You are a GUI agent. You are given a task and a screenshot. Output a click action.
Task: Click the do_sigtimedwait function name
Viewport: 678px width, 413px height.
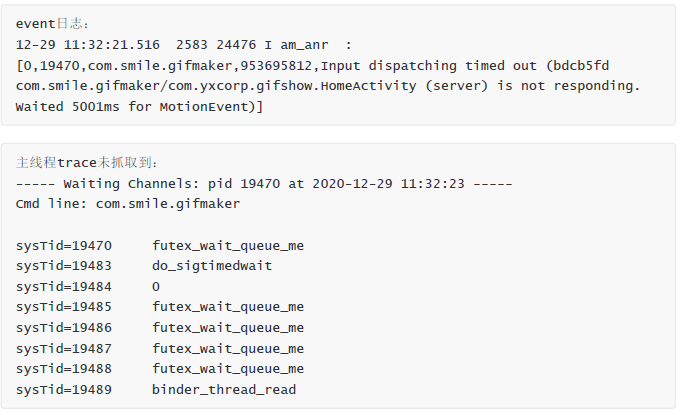pos(212,266)
